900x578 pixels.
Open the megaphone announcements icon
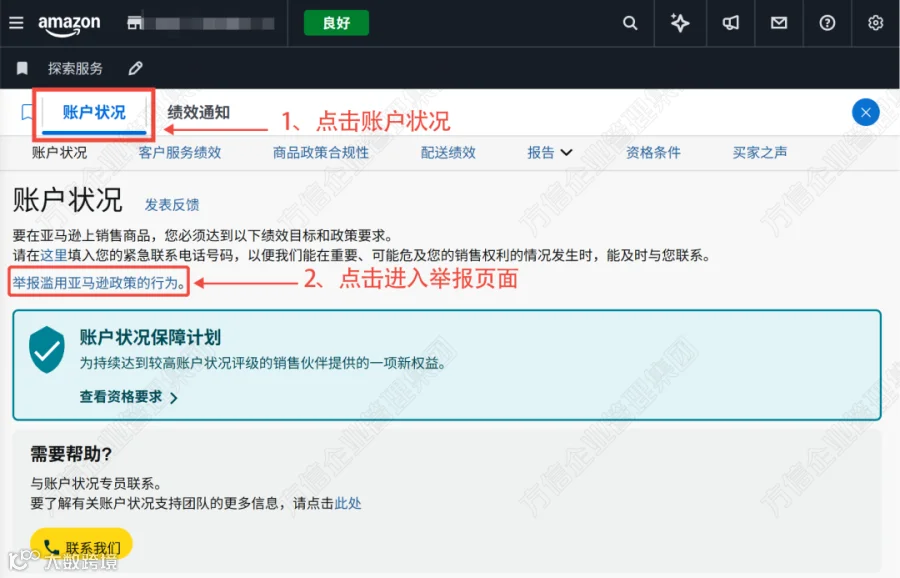pyautogui.click(x=730, y=23)
